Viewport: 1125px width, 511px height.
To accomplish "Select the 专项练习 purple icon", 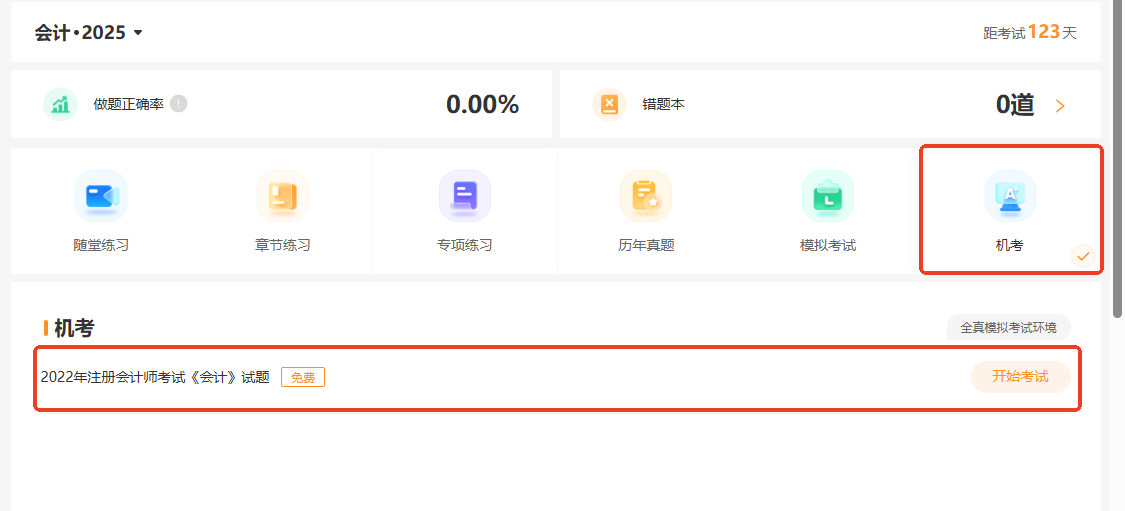I will [x=465, y=196].
